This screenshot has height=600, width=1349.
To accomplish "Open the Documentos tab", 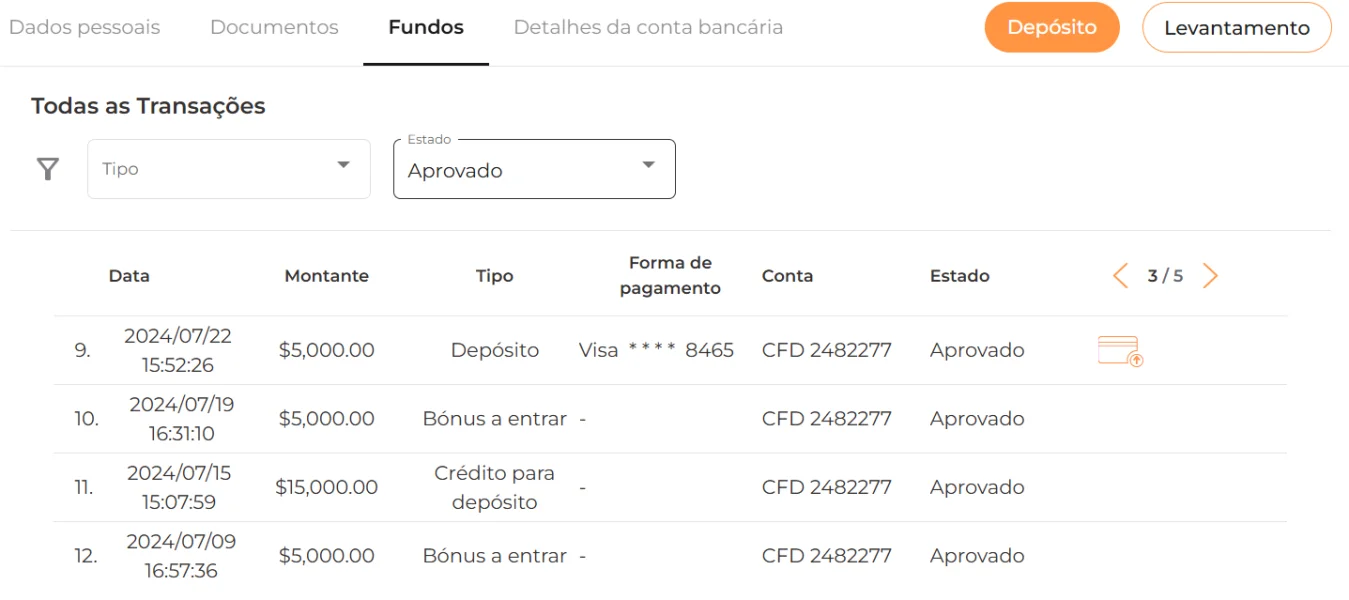I will pos(274,28).
